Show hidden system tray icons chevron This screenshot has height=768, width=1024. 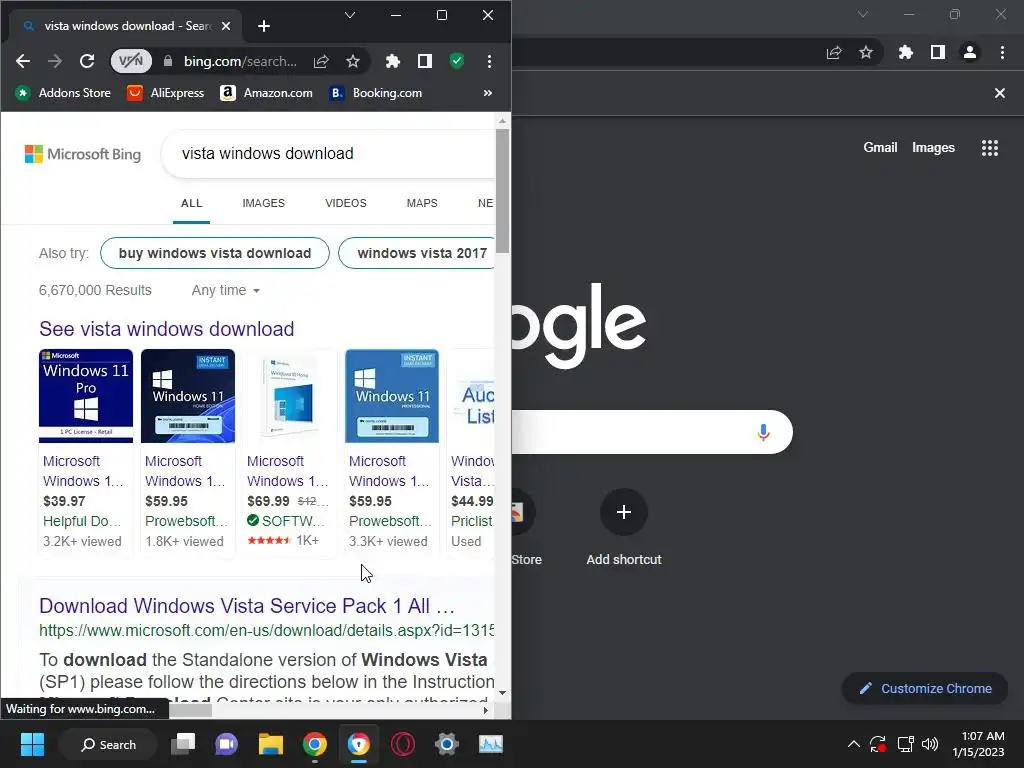[854, 744]
